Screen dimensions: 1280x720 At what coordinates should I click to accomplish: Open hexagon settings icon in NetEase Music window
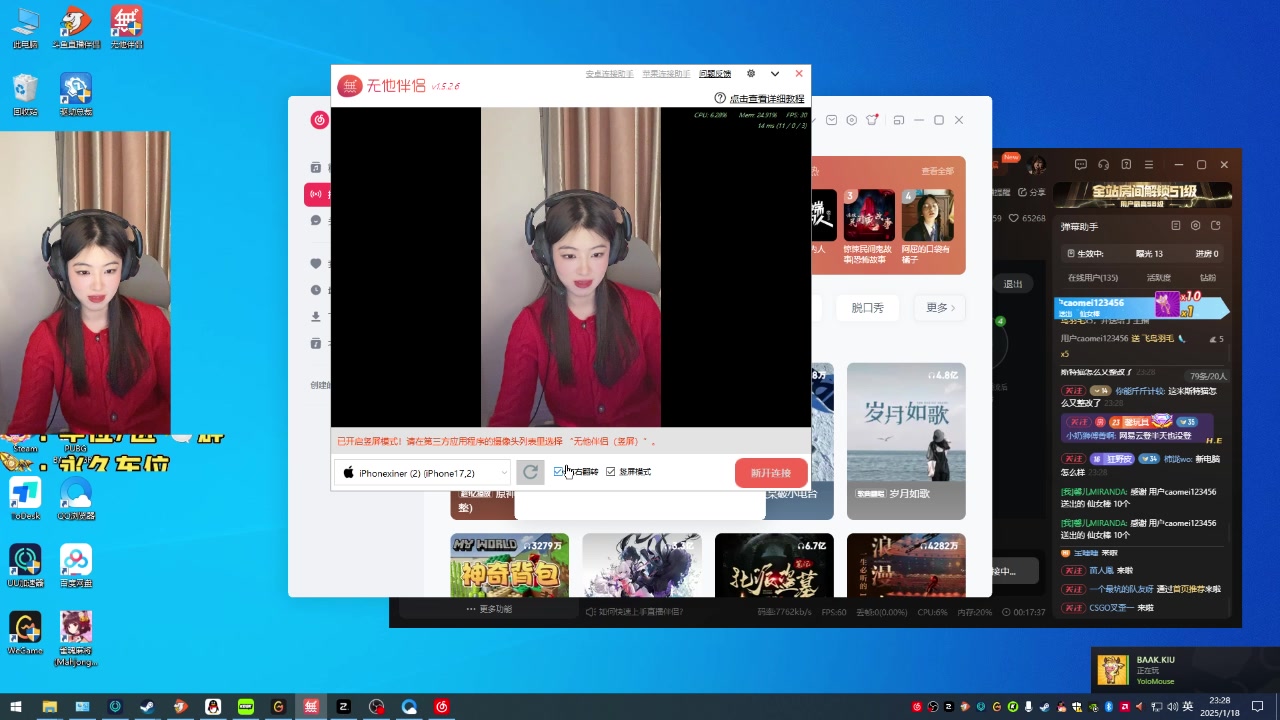click(x=851, y=120)
